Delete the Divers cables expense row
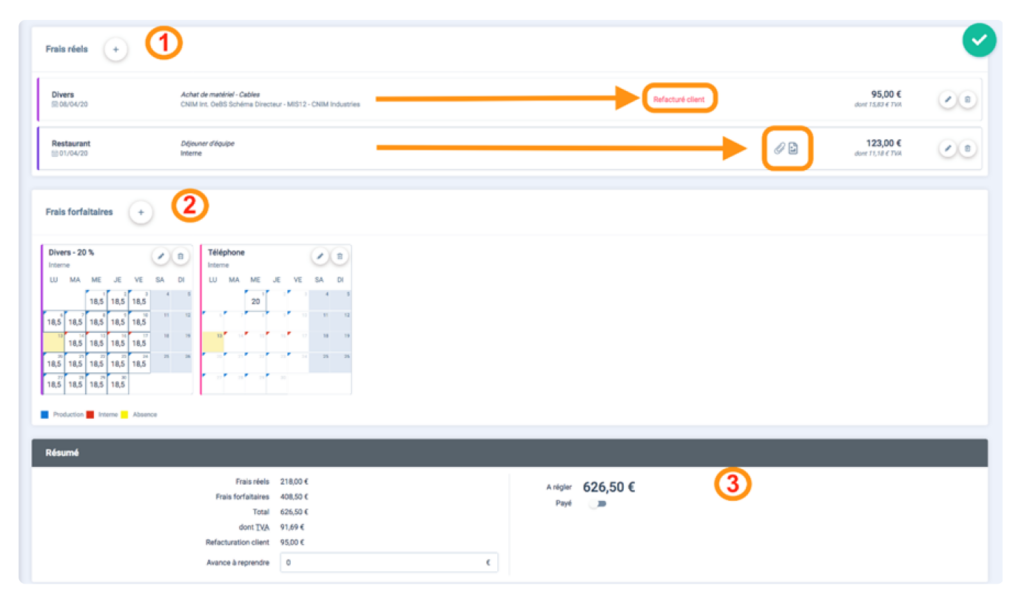This screenshot has width=1024, height=603. coord(967,99)
